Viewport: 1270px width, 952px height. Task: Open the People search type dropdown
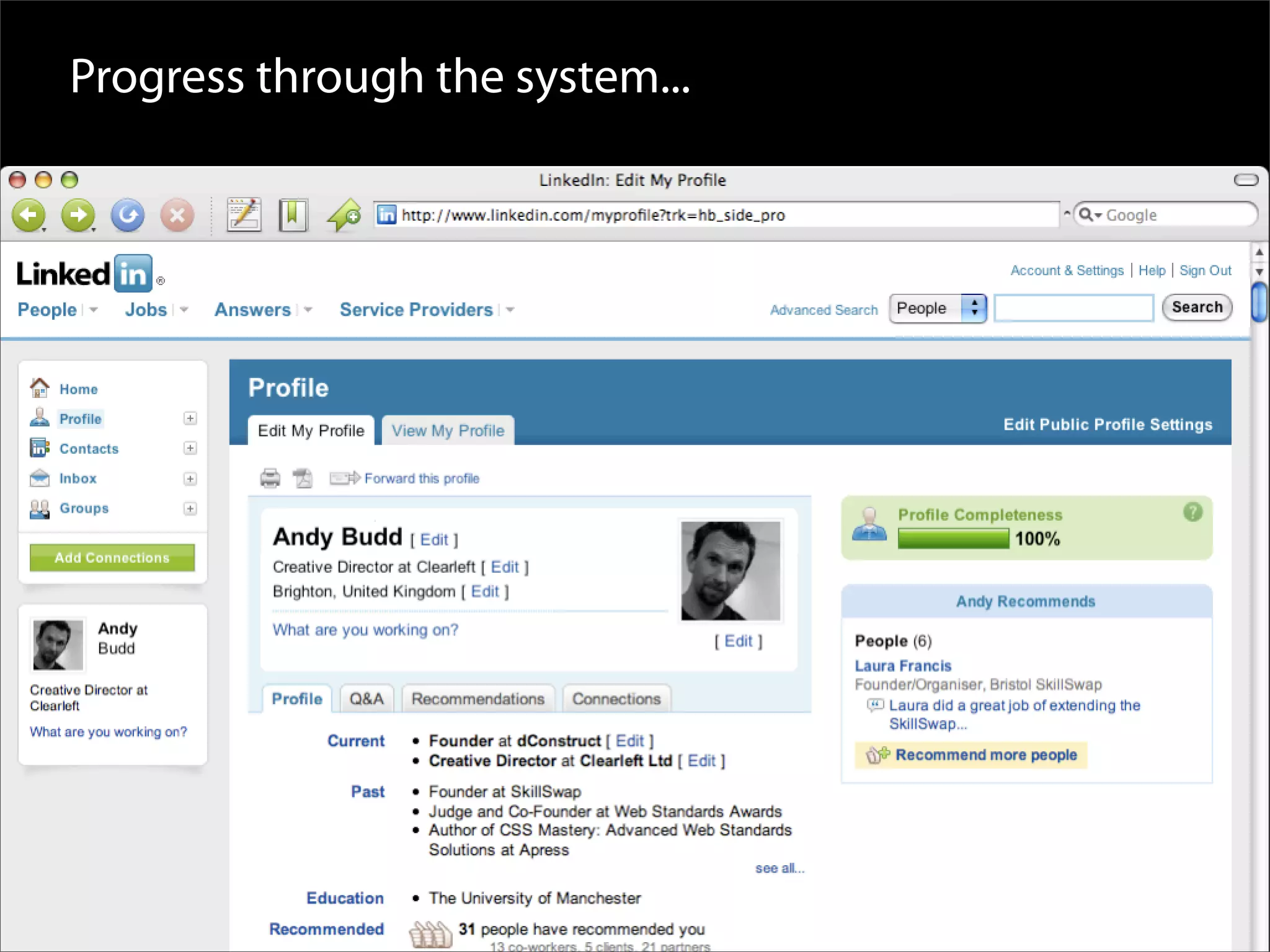[938, 308]
